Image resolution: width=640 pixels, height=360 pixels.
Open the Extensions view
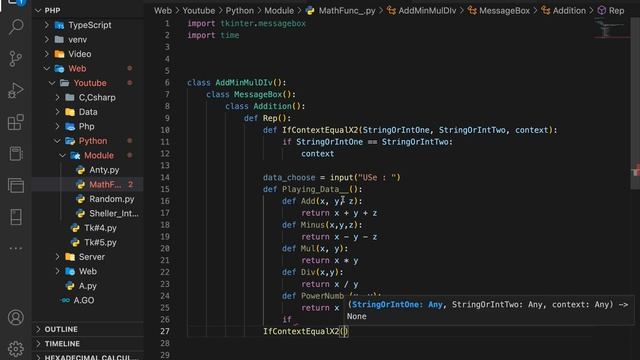tap(16, 122)
